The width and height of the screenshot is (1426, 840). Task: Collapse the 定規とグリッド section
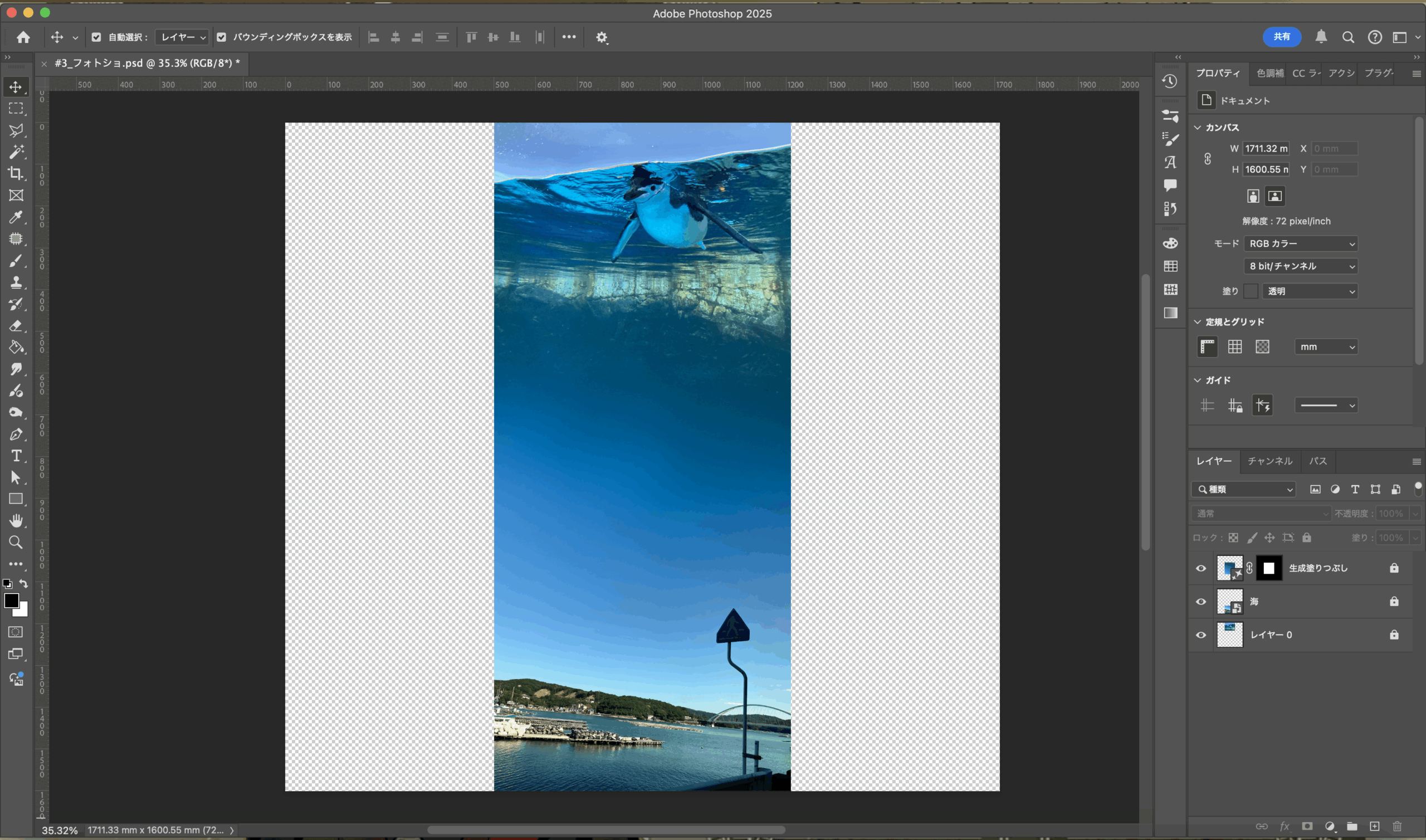click(x=1198, y=322)
